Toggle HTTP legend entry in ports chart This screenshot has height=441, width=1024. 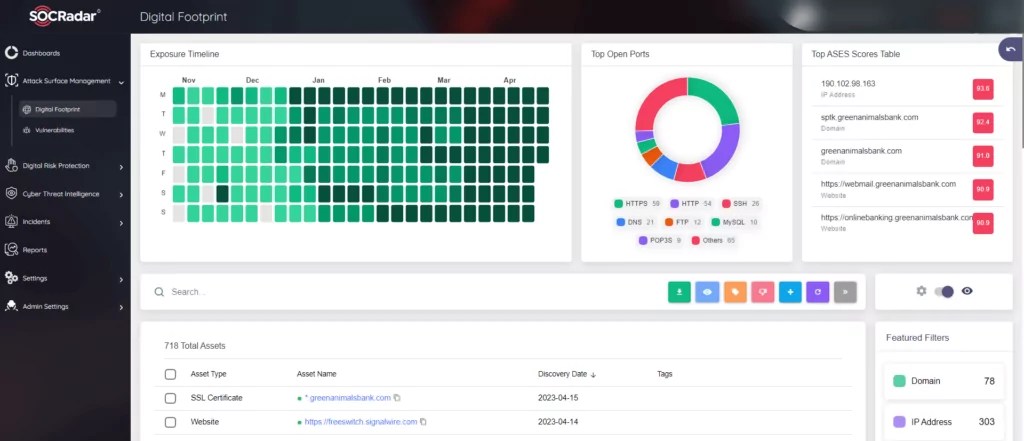tap(691, 204)
